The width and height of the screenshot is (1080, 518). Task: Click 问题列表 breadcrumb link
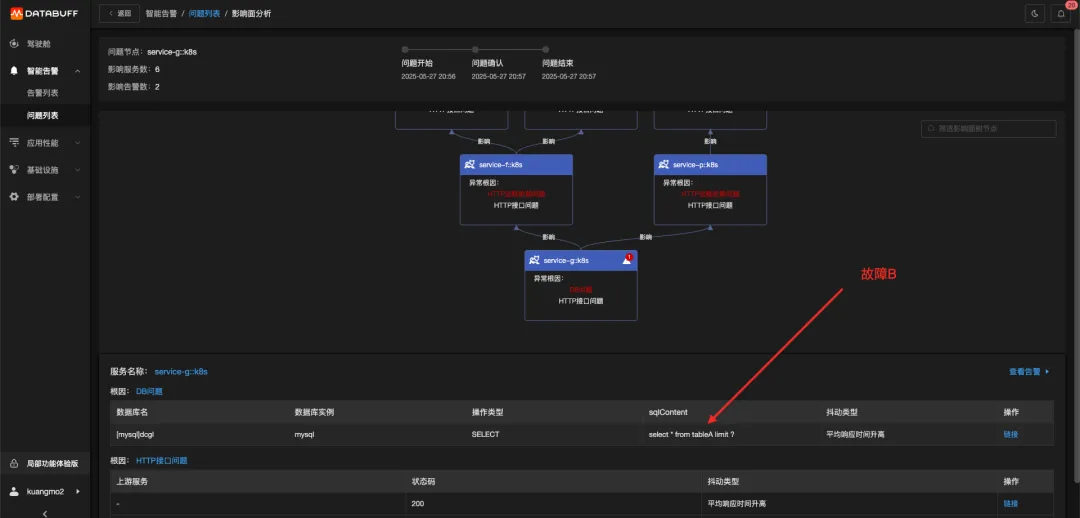205,14
